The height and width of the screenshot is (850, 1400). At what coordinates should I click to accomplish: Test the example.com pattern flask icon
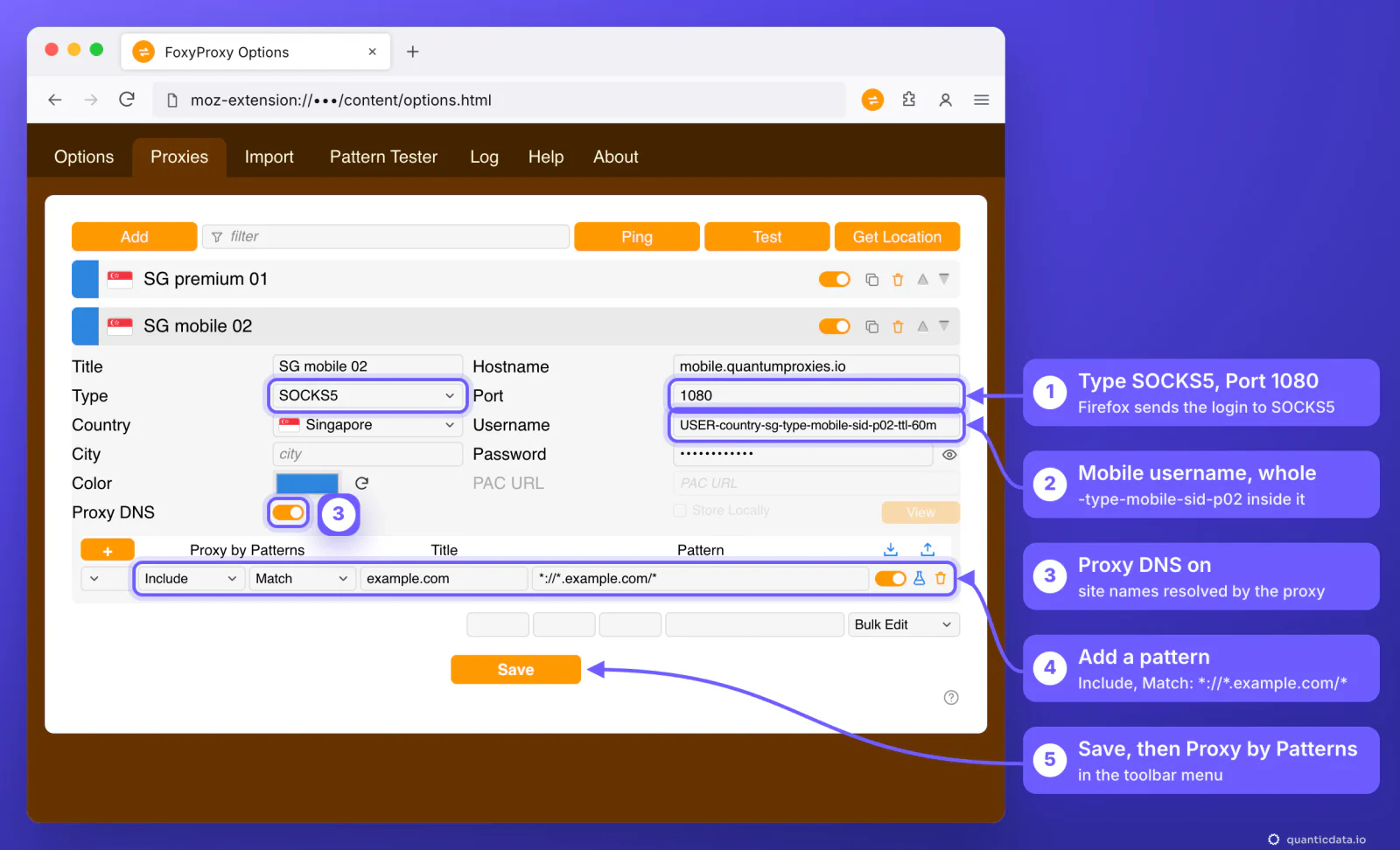(x=920, y=578)
